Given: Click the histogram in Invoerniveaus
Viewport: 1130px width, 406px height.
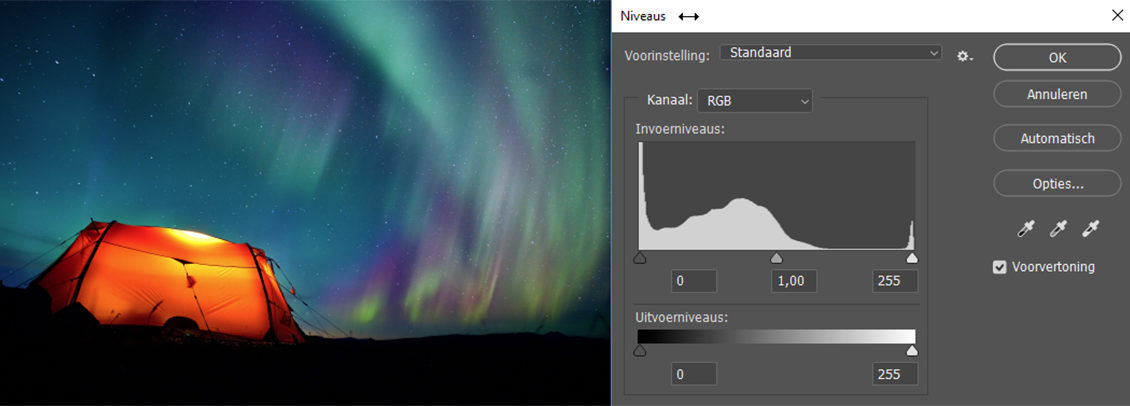Looking at the screenshot, I should [776, 195].
